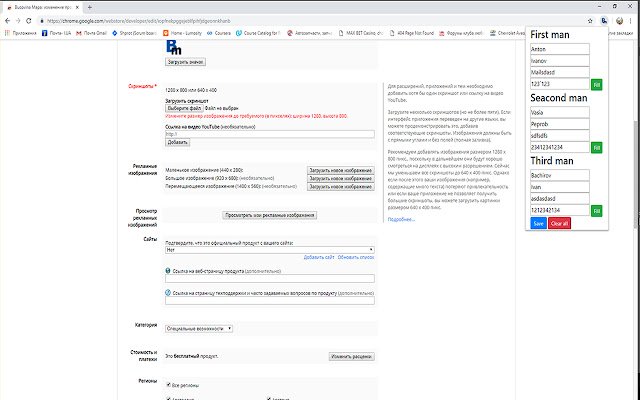This screenshot has width=640, height=400.
Task: Open the Добавить сайт link
Action: click(x=319, y=257)
